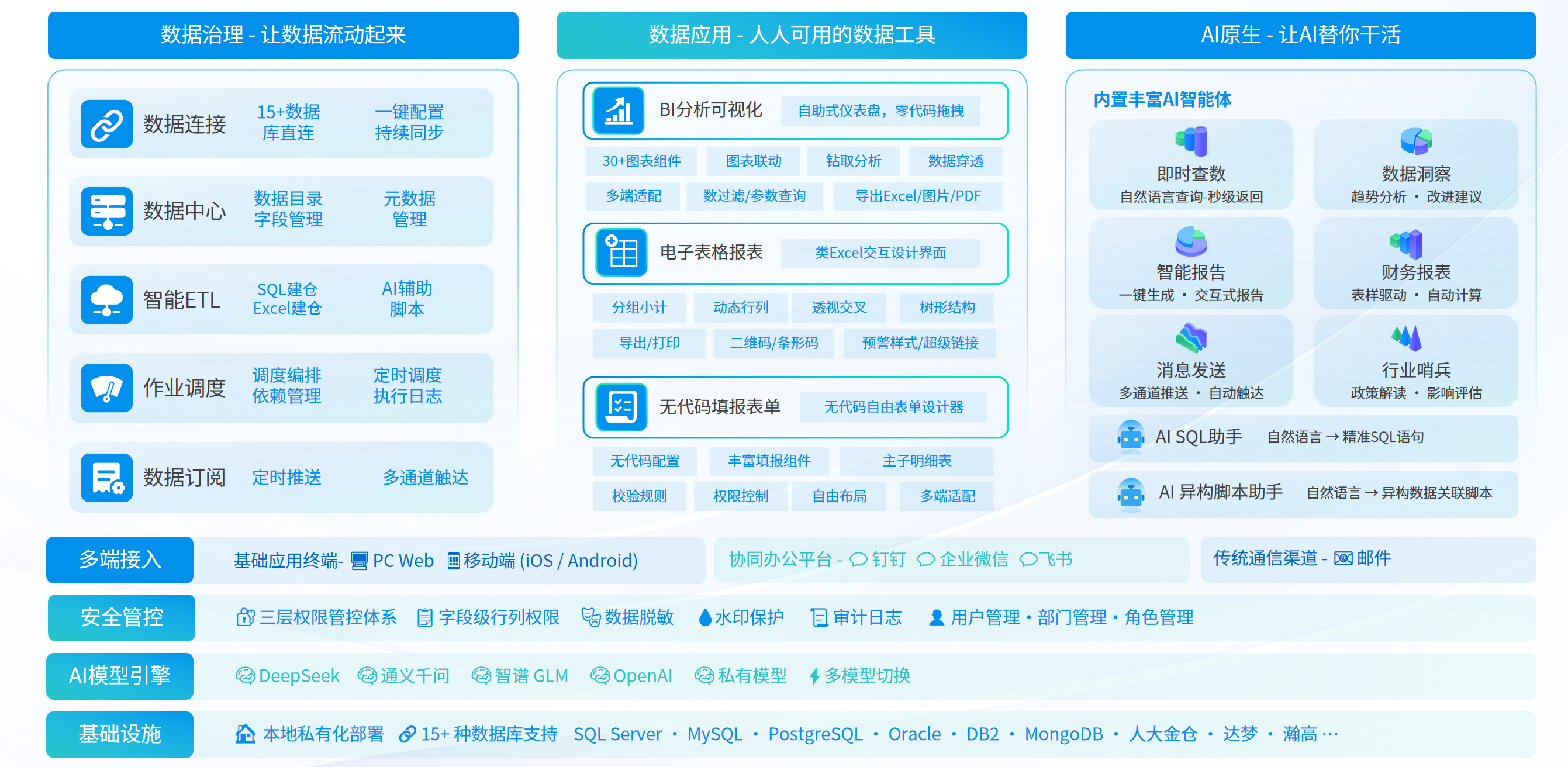Click the 安全管控 label button
The image size is (1568, 767).
pos(121,617)
